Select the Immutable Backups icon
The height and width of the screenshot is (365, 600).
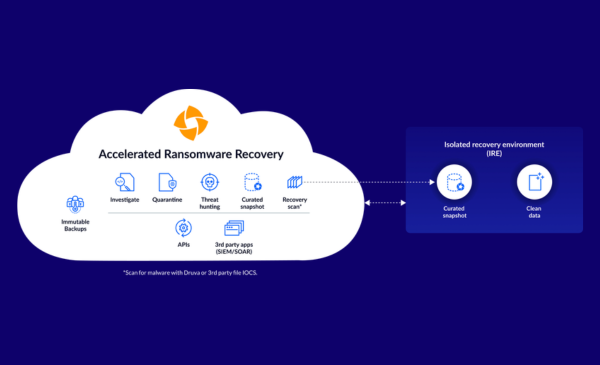click(75, 205)
